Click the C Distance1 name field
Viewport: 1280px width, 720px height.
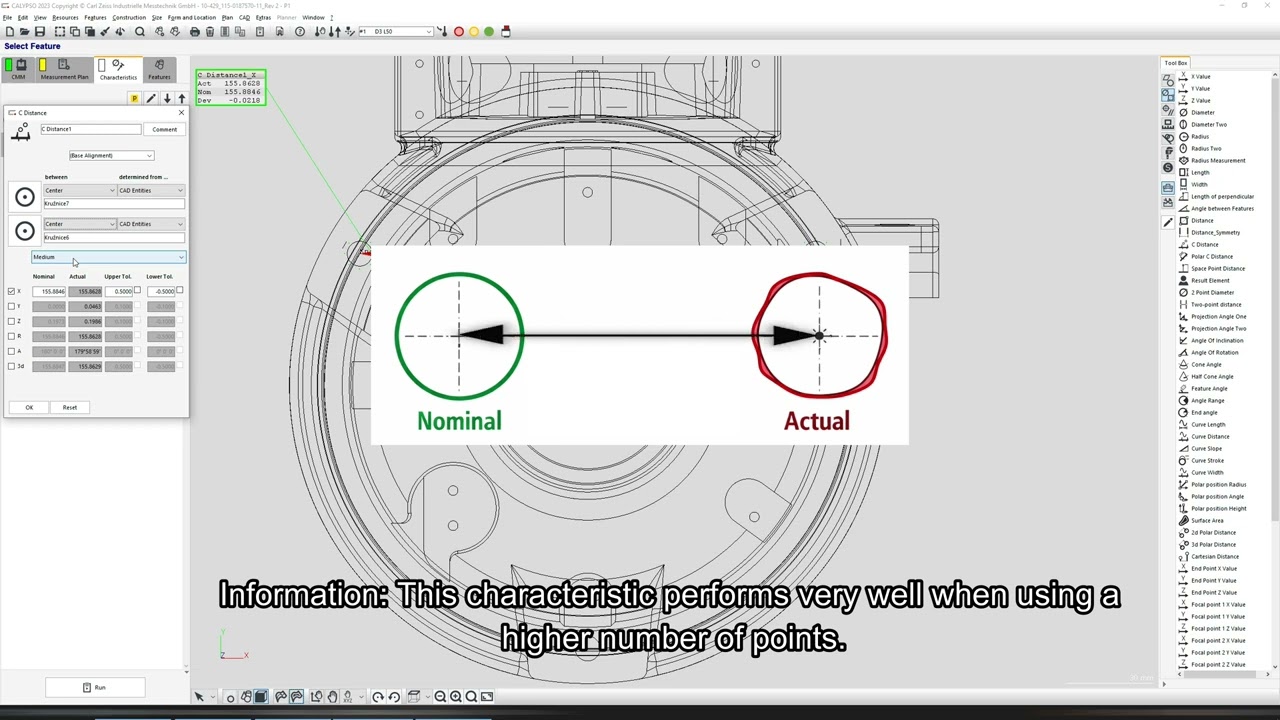[x=91, y=129]
